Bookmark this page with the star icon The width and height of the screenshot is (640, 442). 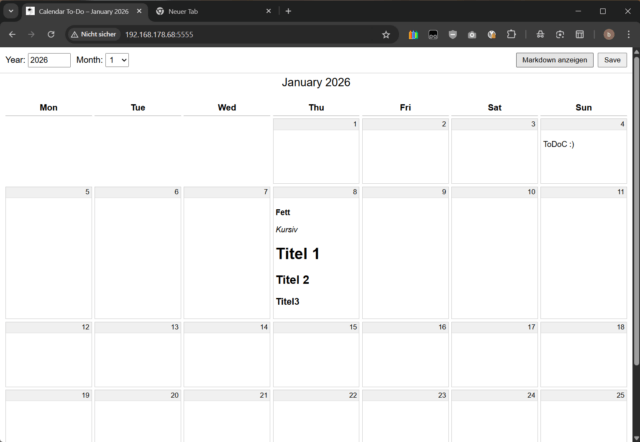click(386, 34)
